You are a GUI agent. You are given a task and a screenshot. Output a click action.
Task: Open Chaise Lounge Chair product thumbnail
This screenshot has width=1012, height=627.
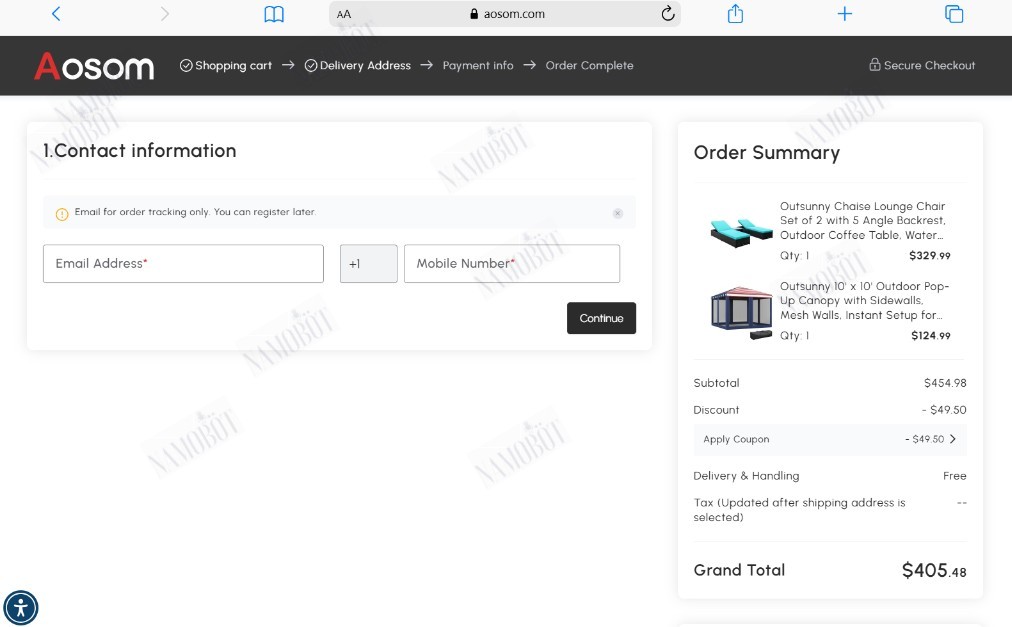[x=740, y=232]
